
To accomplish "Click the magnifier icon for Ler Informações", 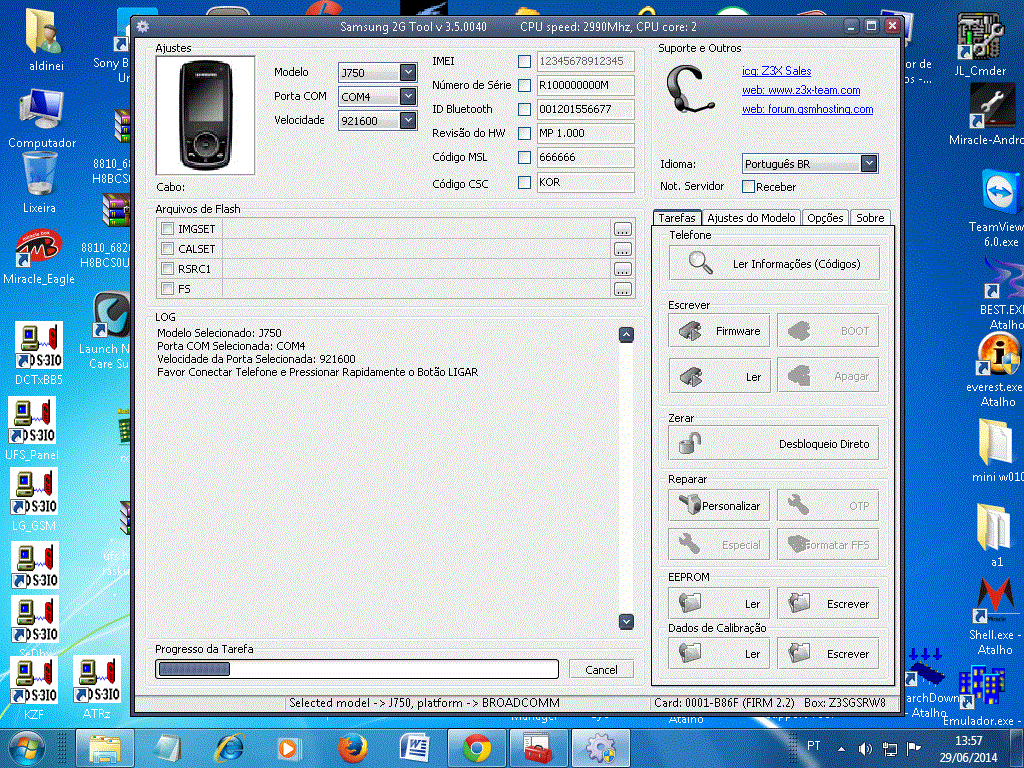I will 700,263.
